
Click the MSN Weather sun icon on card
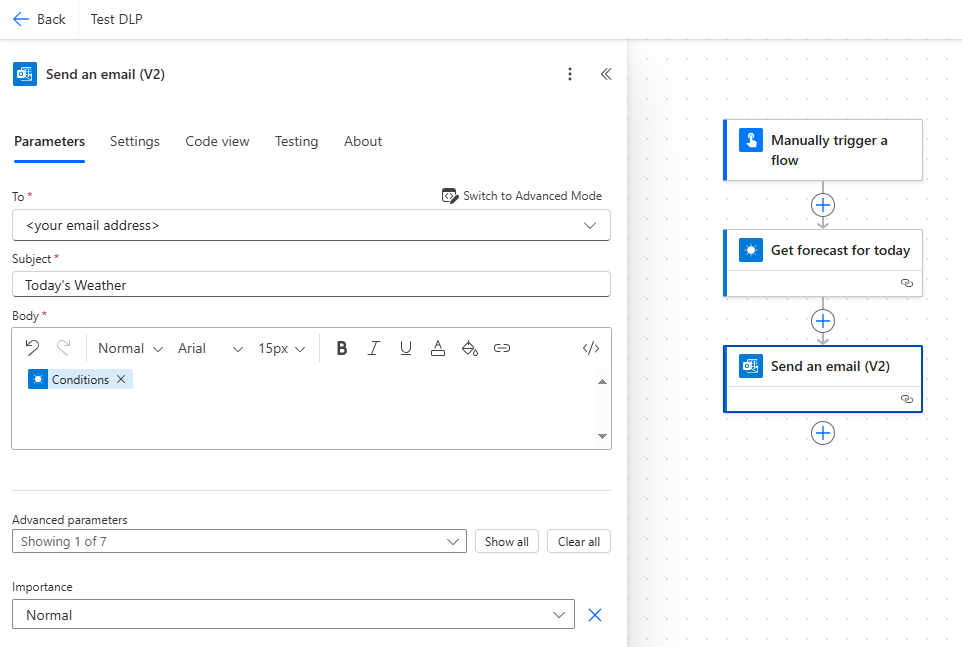coord(751,250)
